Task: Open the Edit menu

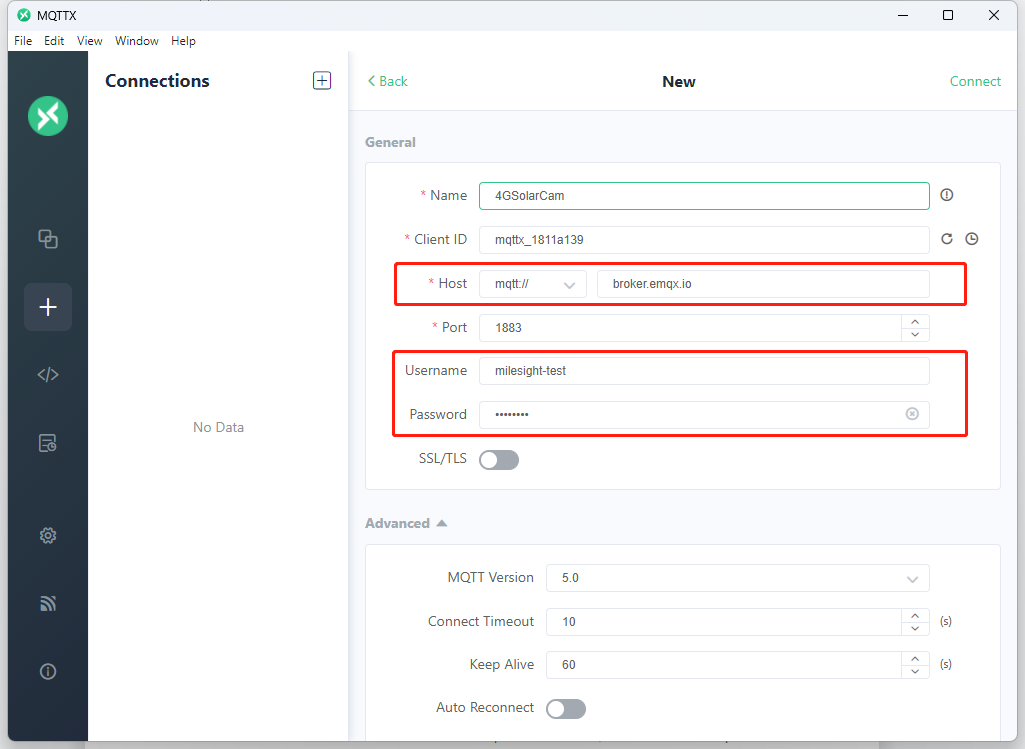Action: (x=54, y=41)
